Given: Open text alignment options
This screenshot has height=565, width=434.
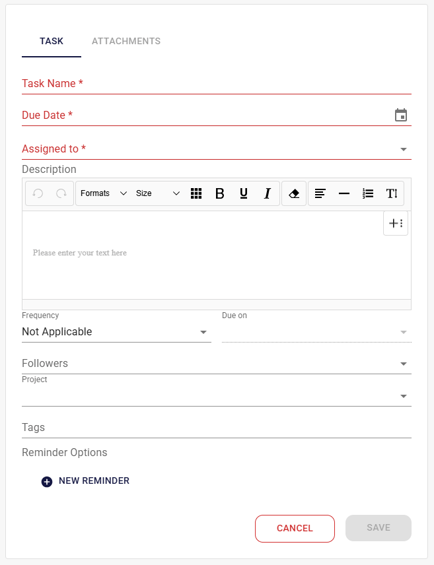Looking at the screenshot, I should coord(320,193).
